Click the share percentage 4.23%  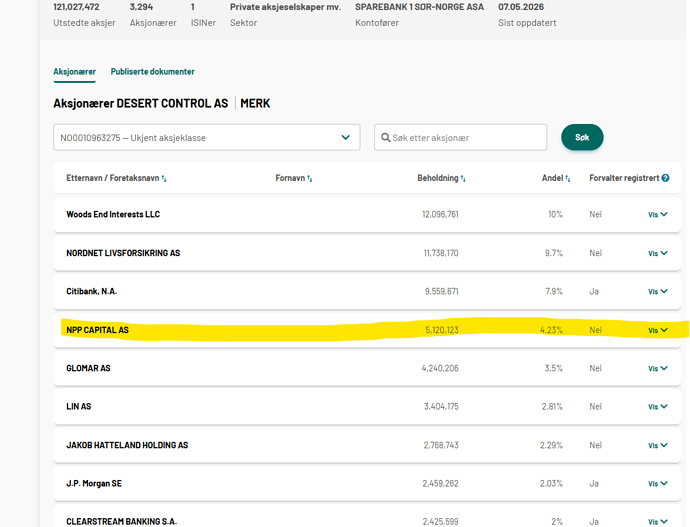[551, 330]
